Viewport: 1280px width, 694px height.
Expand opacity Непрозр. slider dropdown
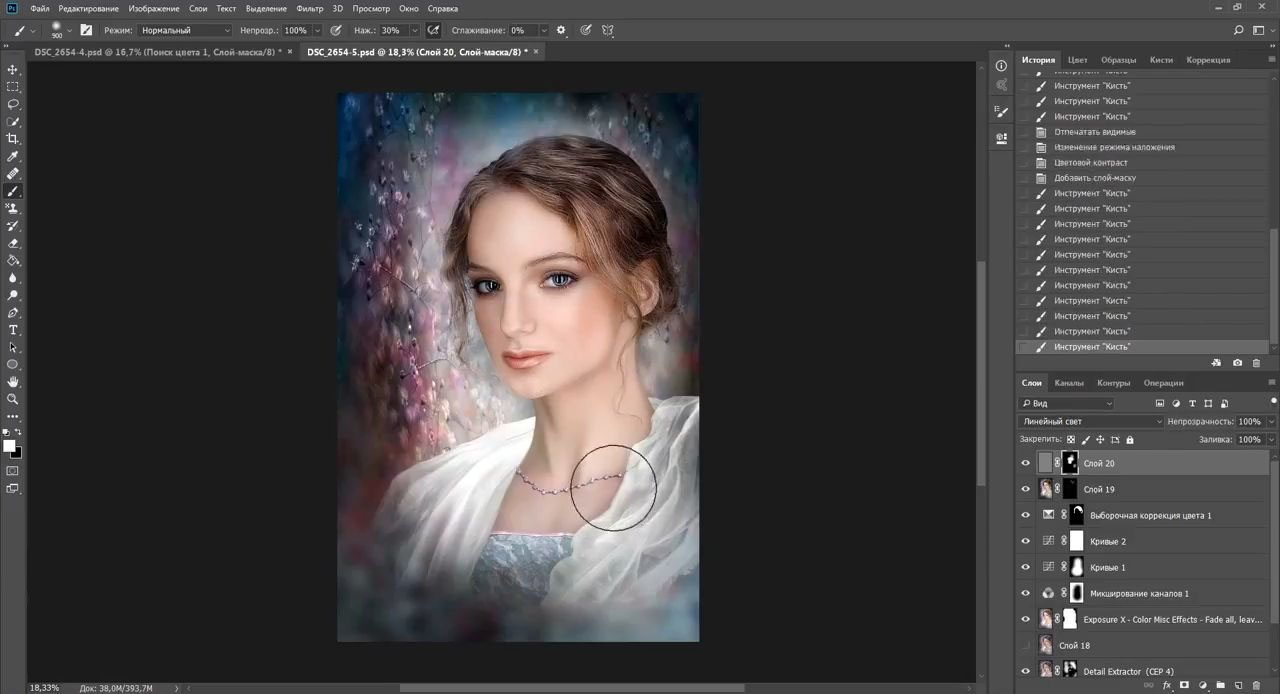pyautogui.click(x=318, y=30)
